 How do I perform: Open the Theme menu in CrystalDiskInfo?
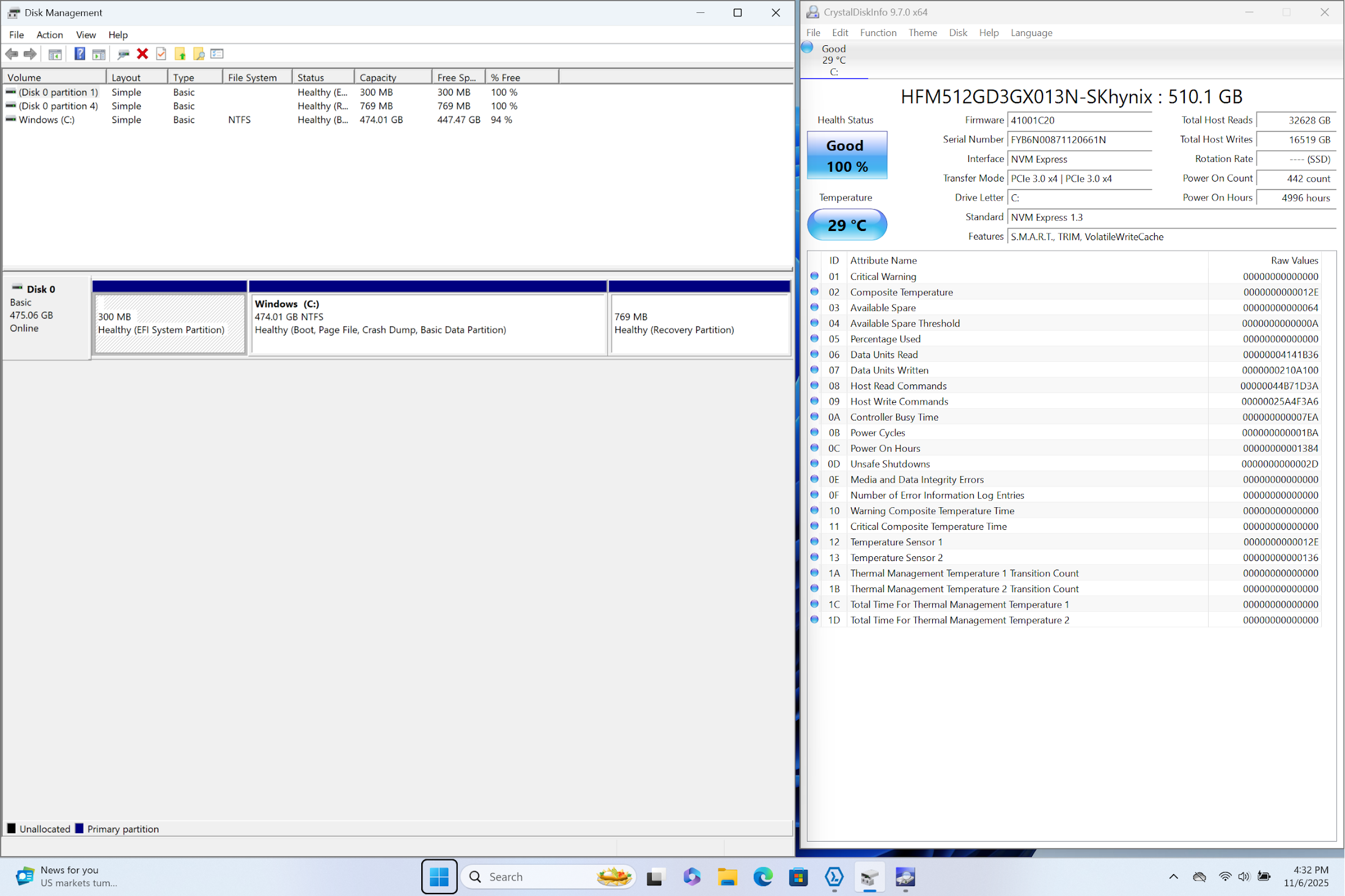pyautogui.click(x=922, y=33)
